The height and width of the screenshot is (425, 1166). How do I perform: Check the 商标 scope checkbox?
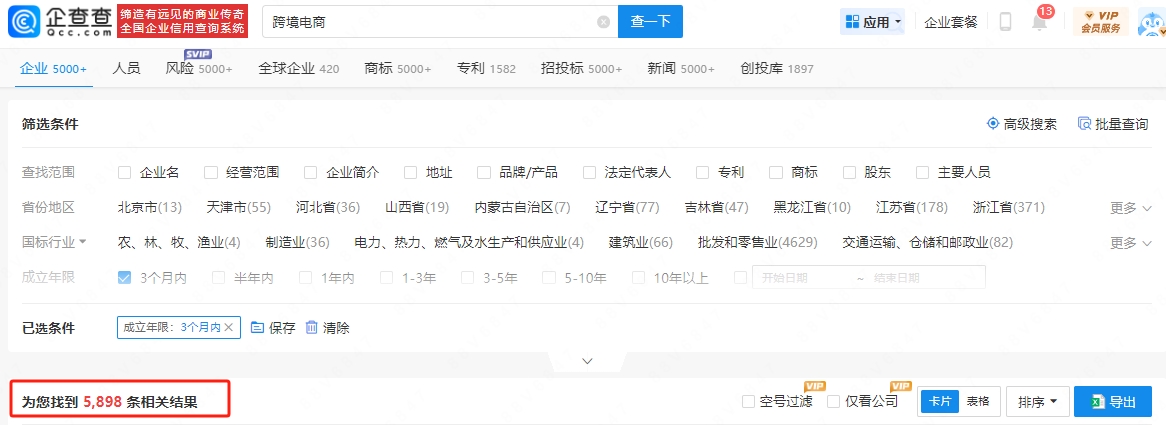(x=776, y=172)
